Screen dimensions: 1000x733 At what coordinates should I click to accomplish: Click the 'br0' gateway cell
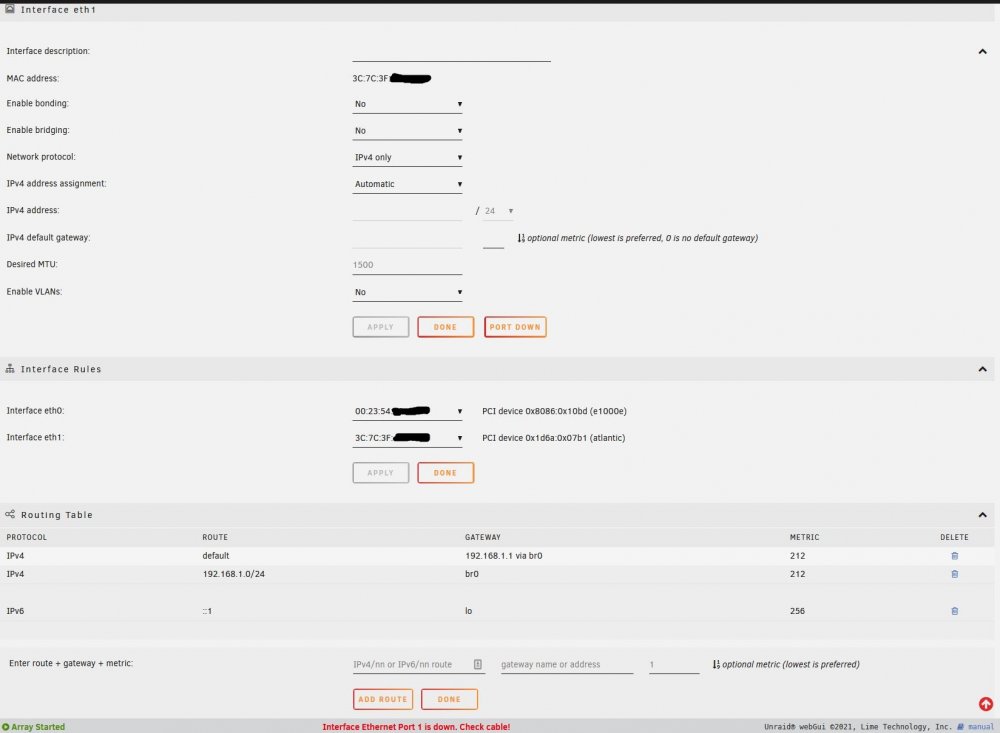pyautogui.click(x=471, y=574)
